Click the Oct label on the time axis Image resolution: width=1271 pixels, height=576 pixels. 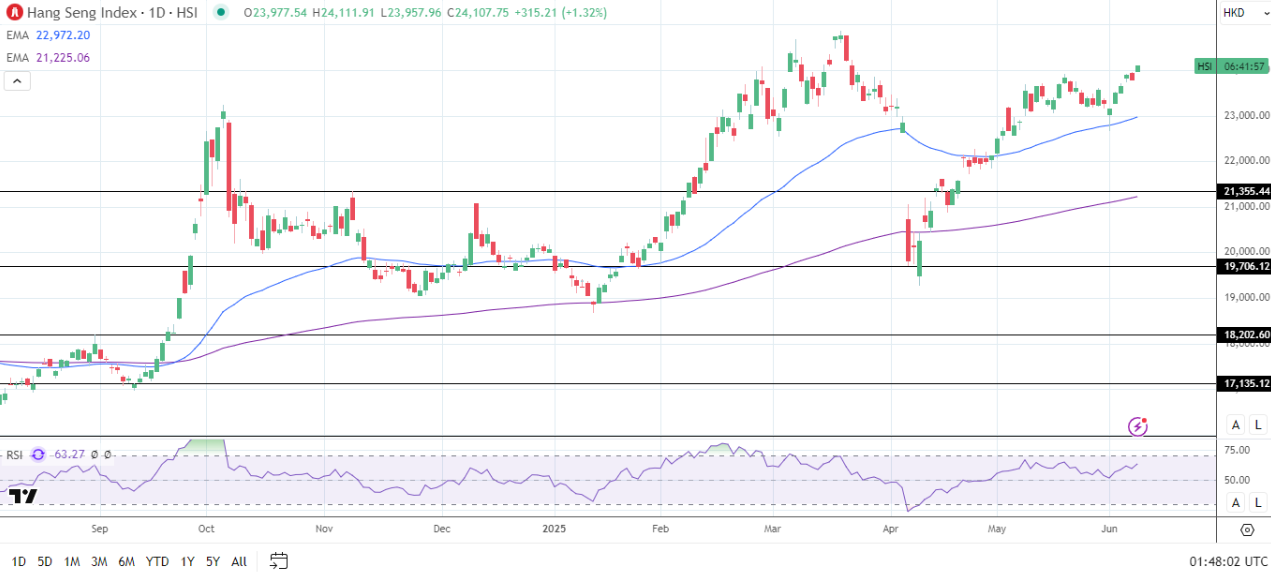pyautogui.click(x=205, y=527)
